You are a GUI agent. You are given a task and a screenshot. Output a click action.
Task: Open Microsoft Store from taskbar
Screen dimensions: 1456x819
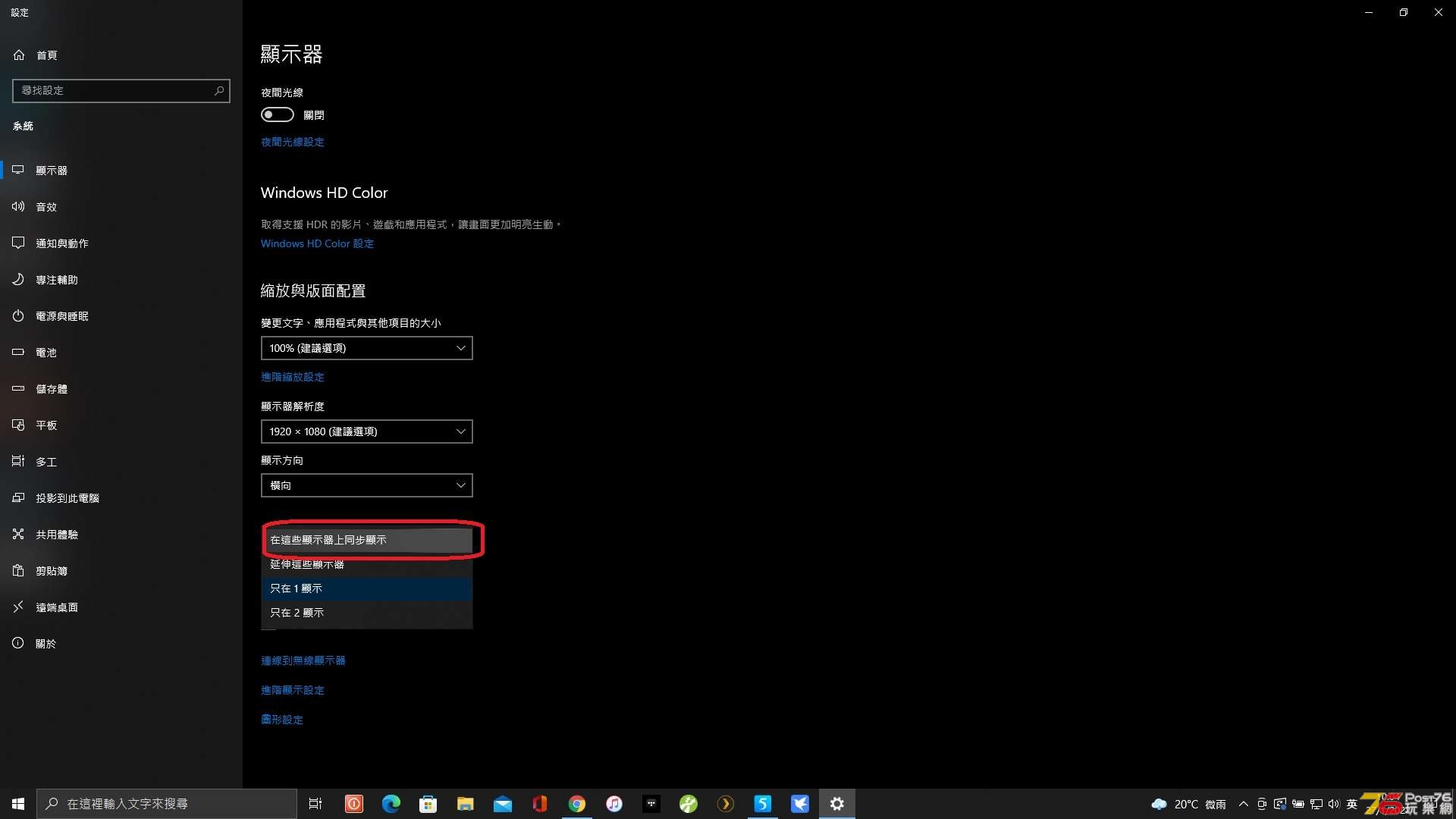tap(428, 804)
